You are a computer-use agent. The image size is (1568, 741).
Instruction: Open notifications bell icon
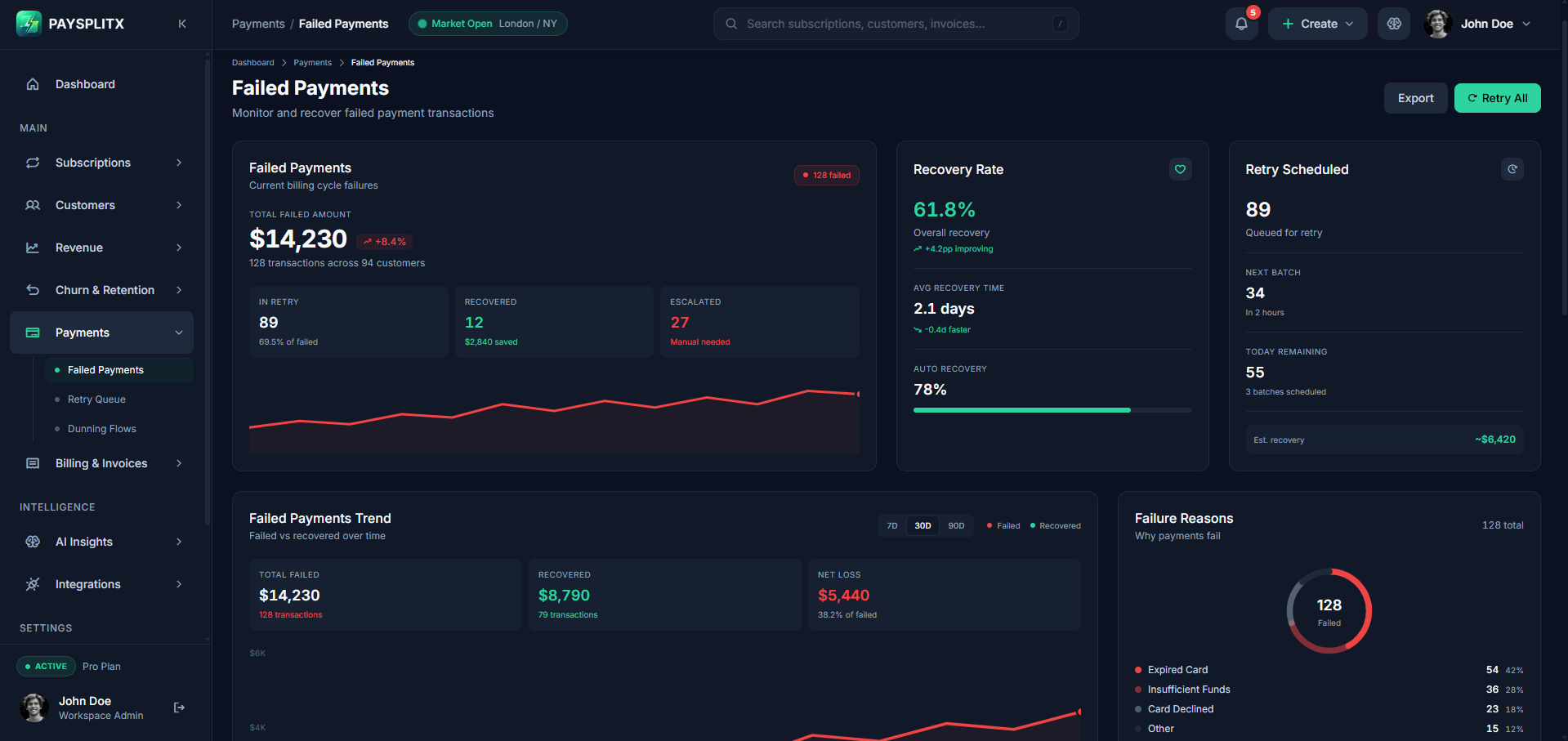1241,24
